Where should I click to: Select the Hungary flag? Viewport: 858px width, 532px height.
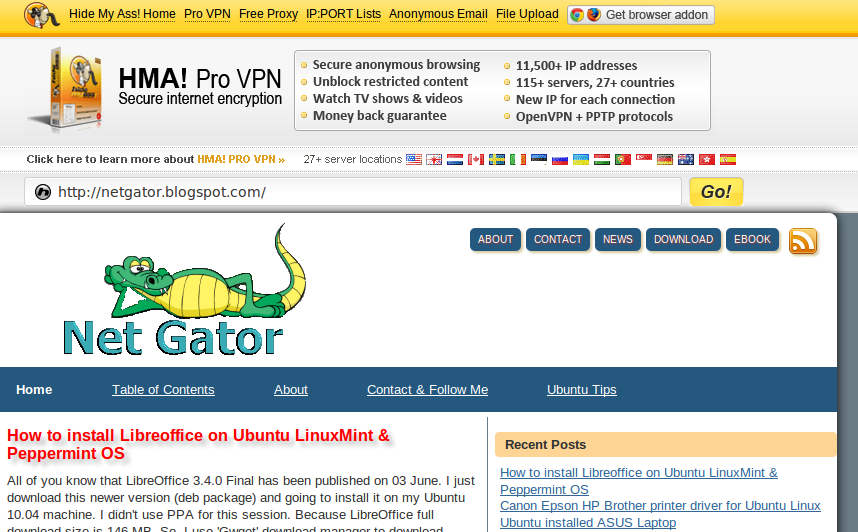[602, 159]
